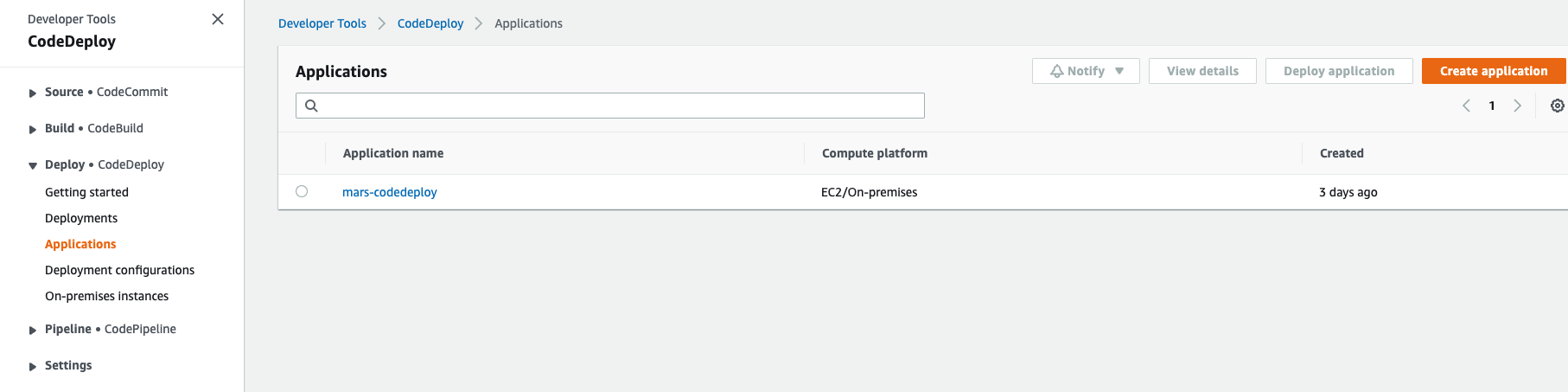Go to previous page arrow
The width and height of the screenshot is (1568, 392).
[x=1466, y=106]
